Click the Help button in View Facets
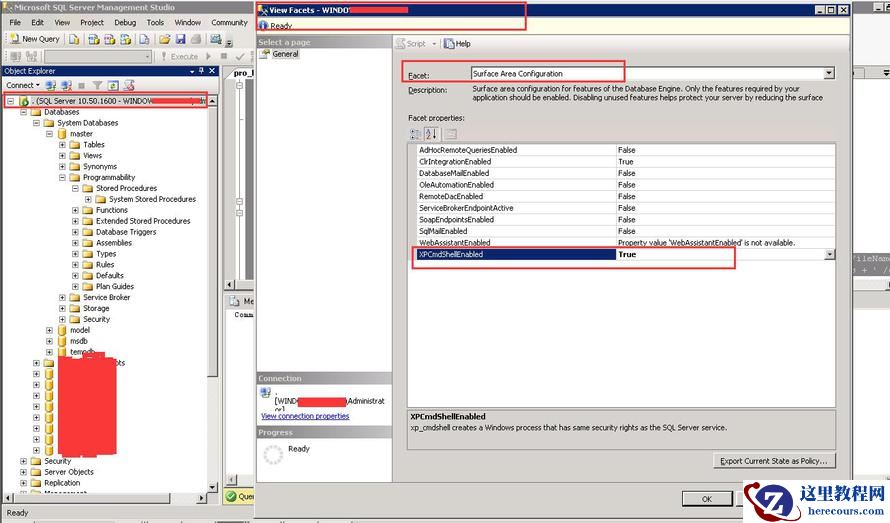 (457, 44)
